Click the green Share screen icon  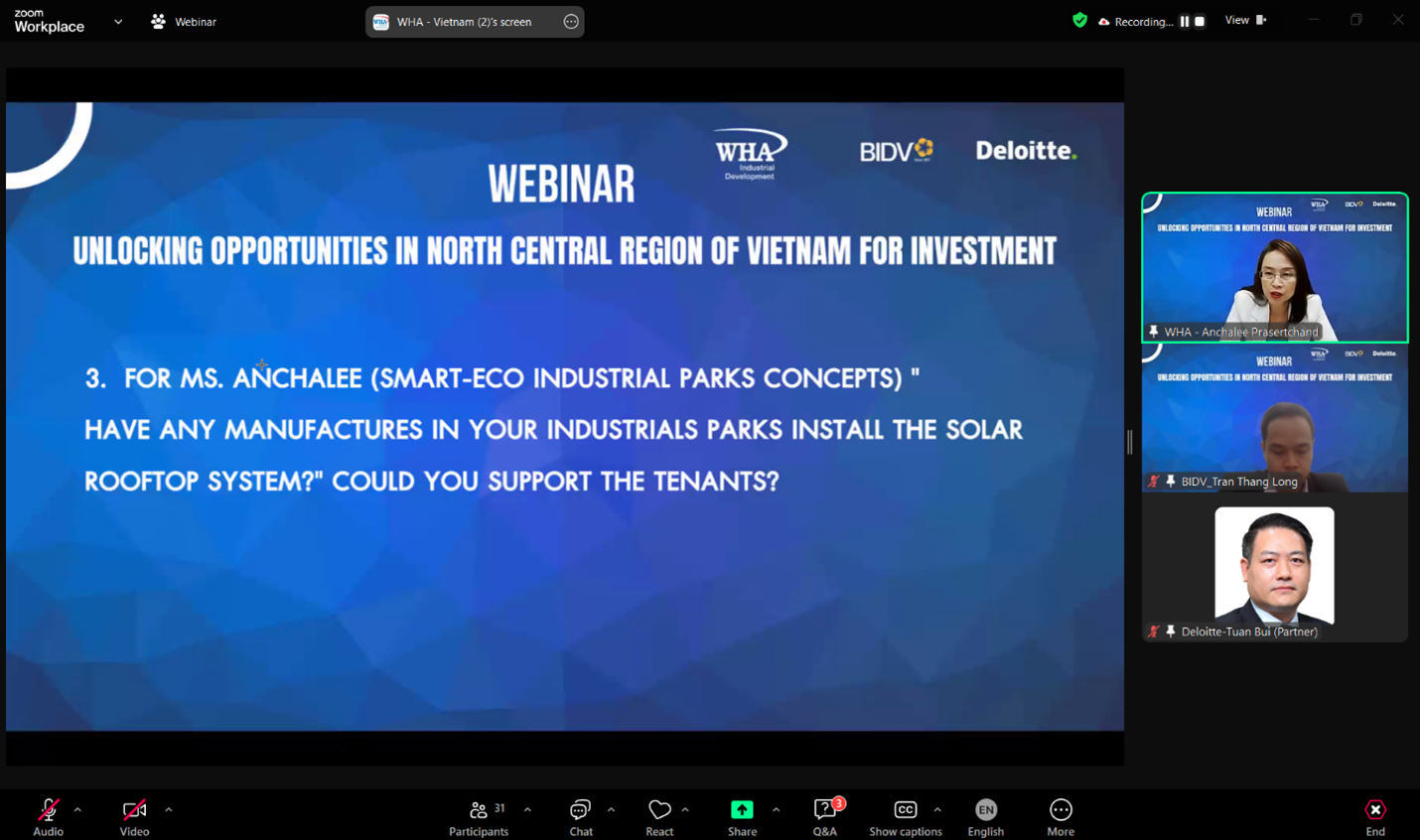coord(742,810)
